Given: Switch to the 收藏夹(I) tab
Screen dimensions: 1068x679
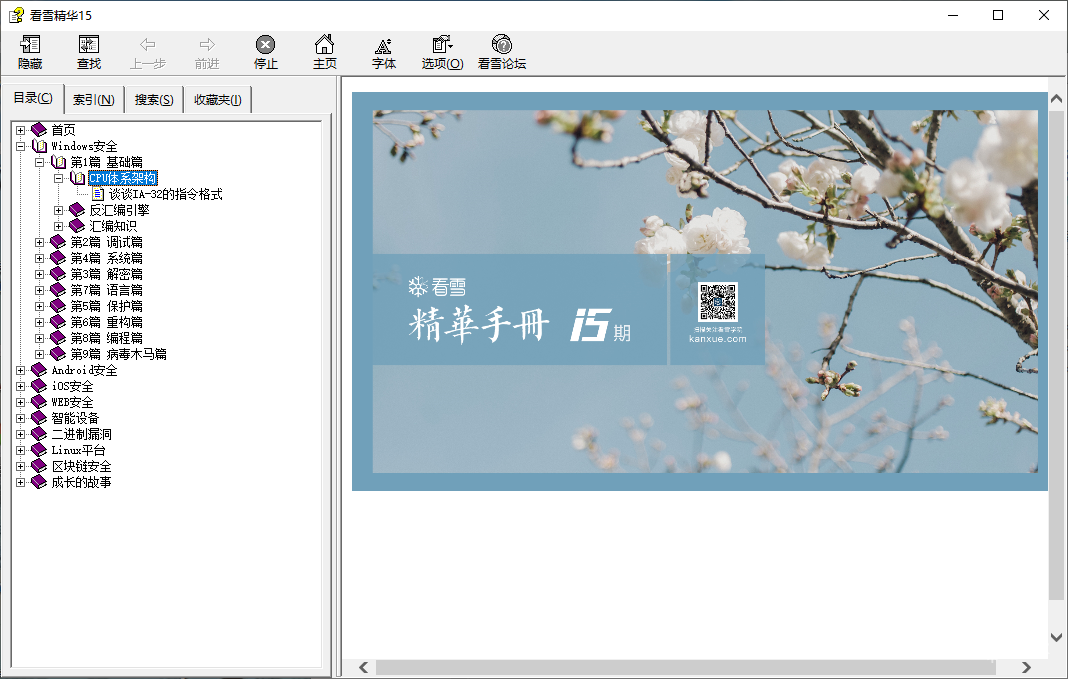Looking at the screenshot, I should coord(217,100).
